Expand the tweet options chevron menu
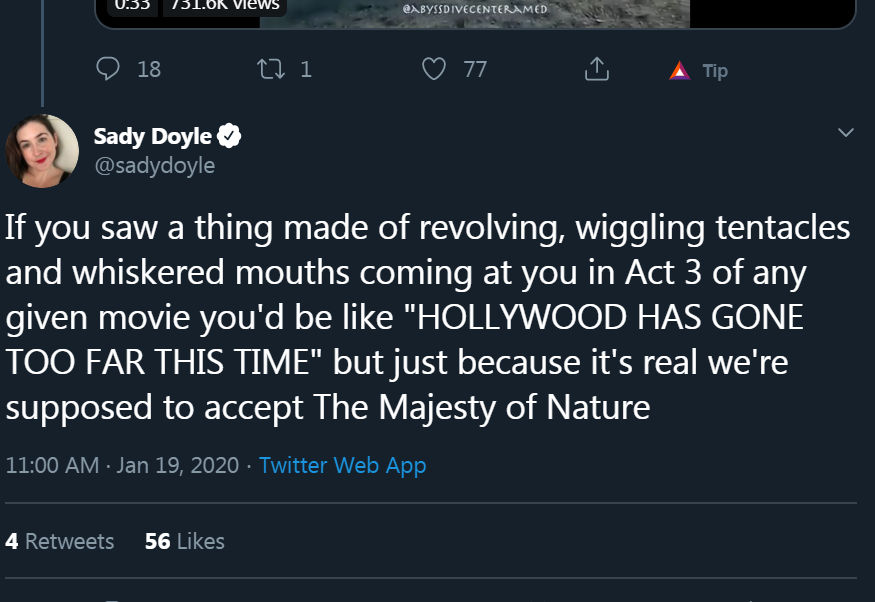Viewport: 875px width, 602px height. point(845,132)
